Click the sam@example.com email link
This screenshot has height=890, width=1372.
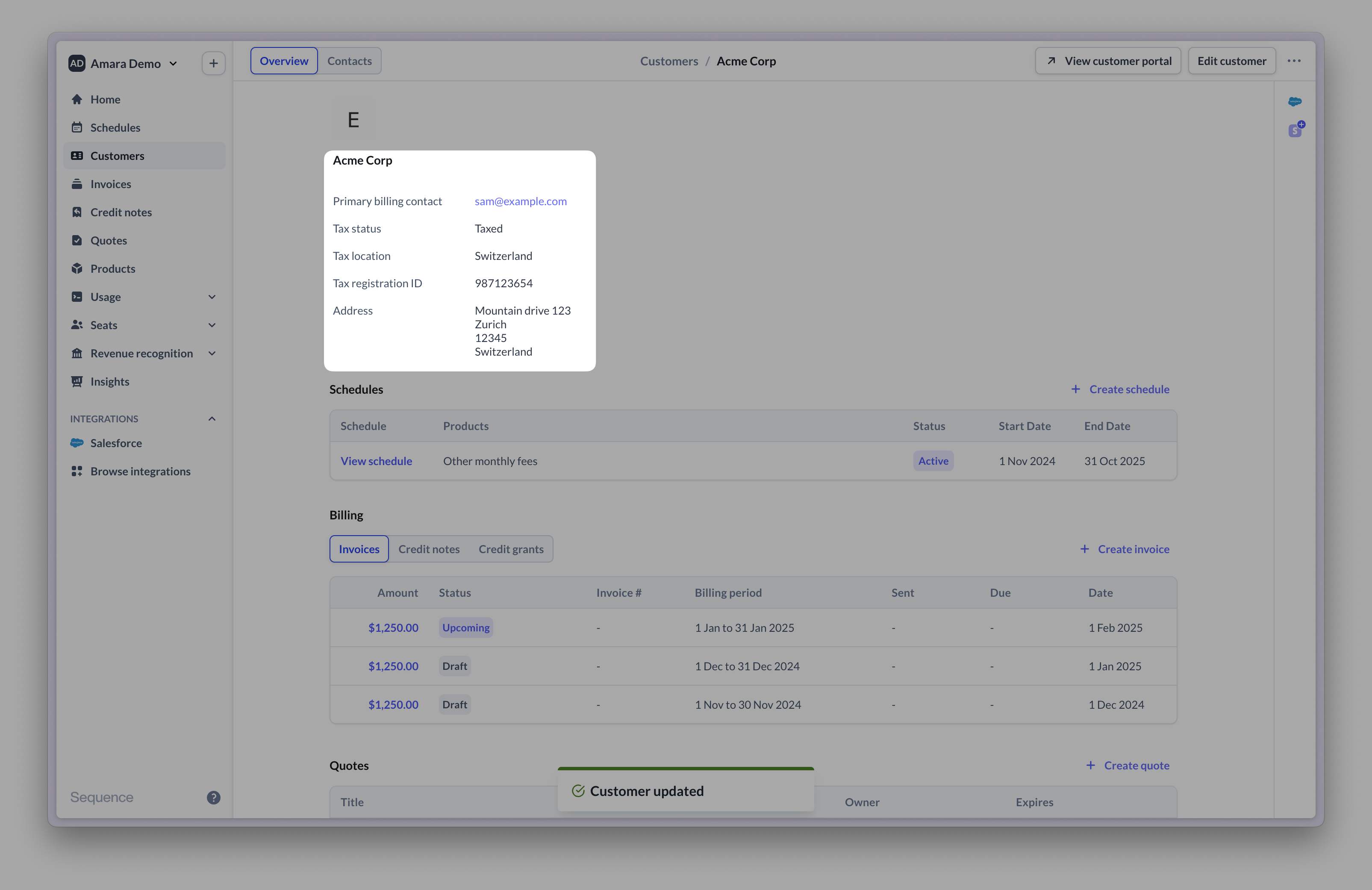[521, 201]
